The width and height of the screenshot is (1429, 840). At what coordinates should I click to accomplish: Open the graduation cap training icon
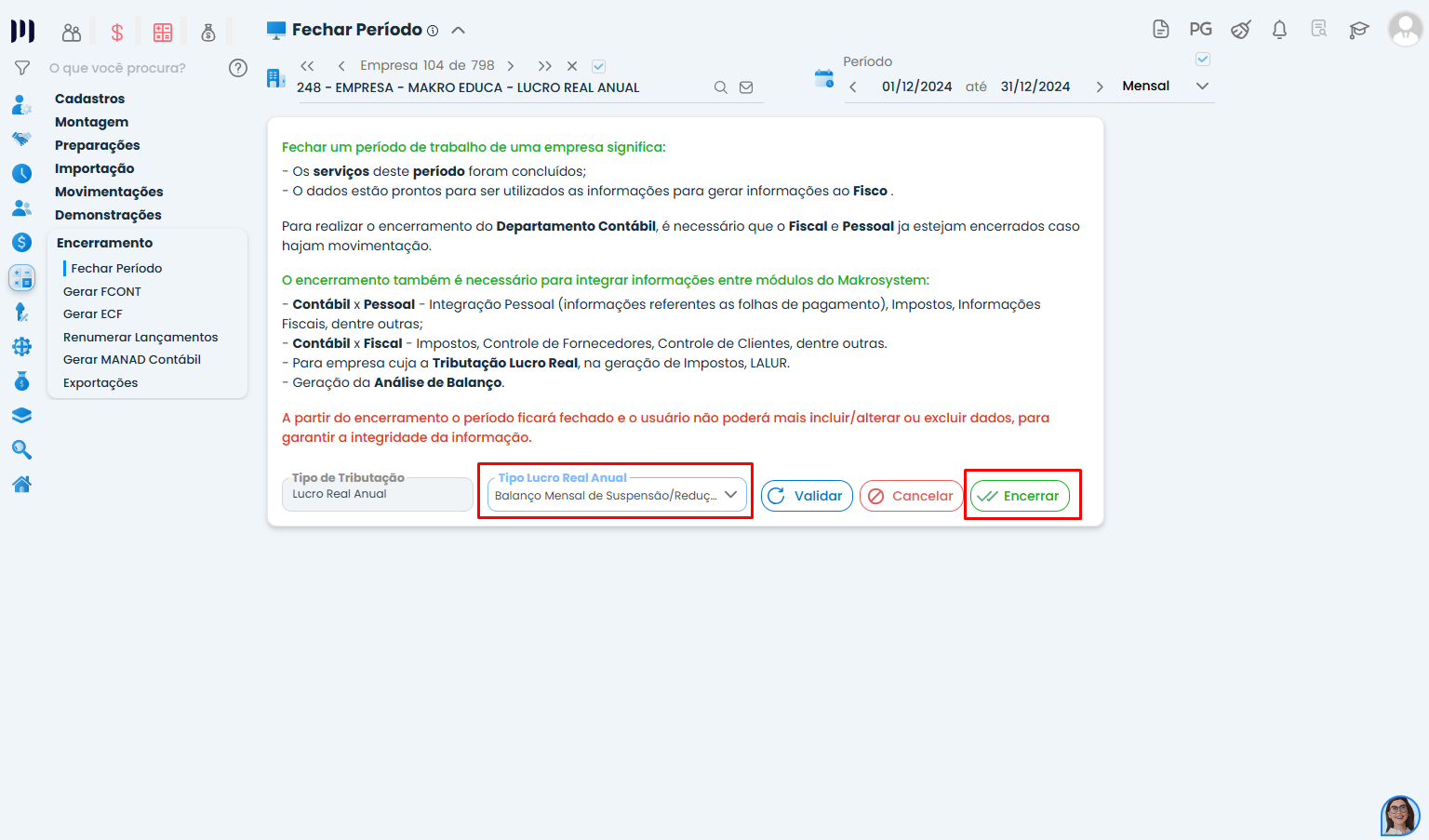(1359, 30)
